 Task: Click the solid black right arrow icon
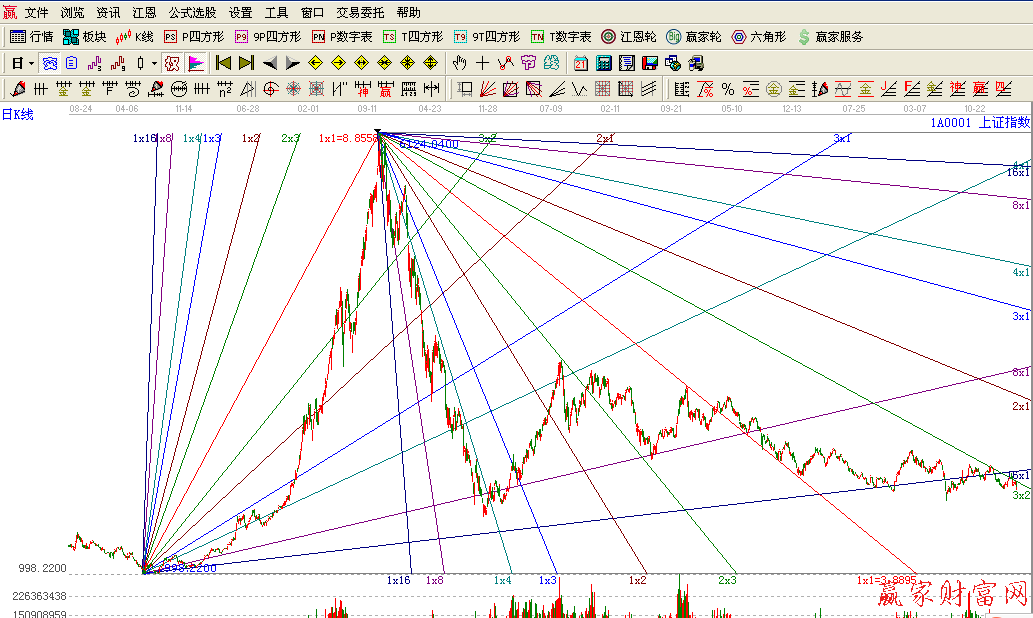(293, 63)
